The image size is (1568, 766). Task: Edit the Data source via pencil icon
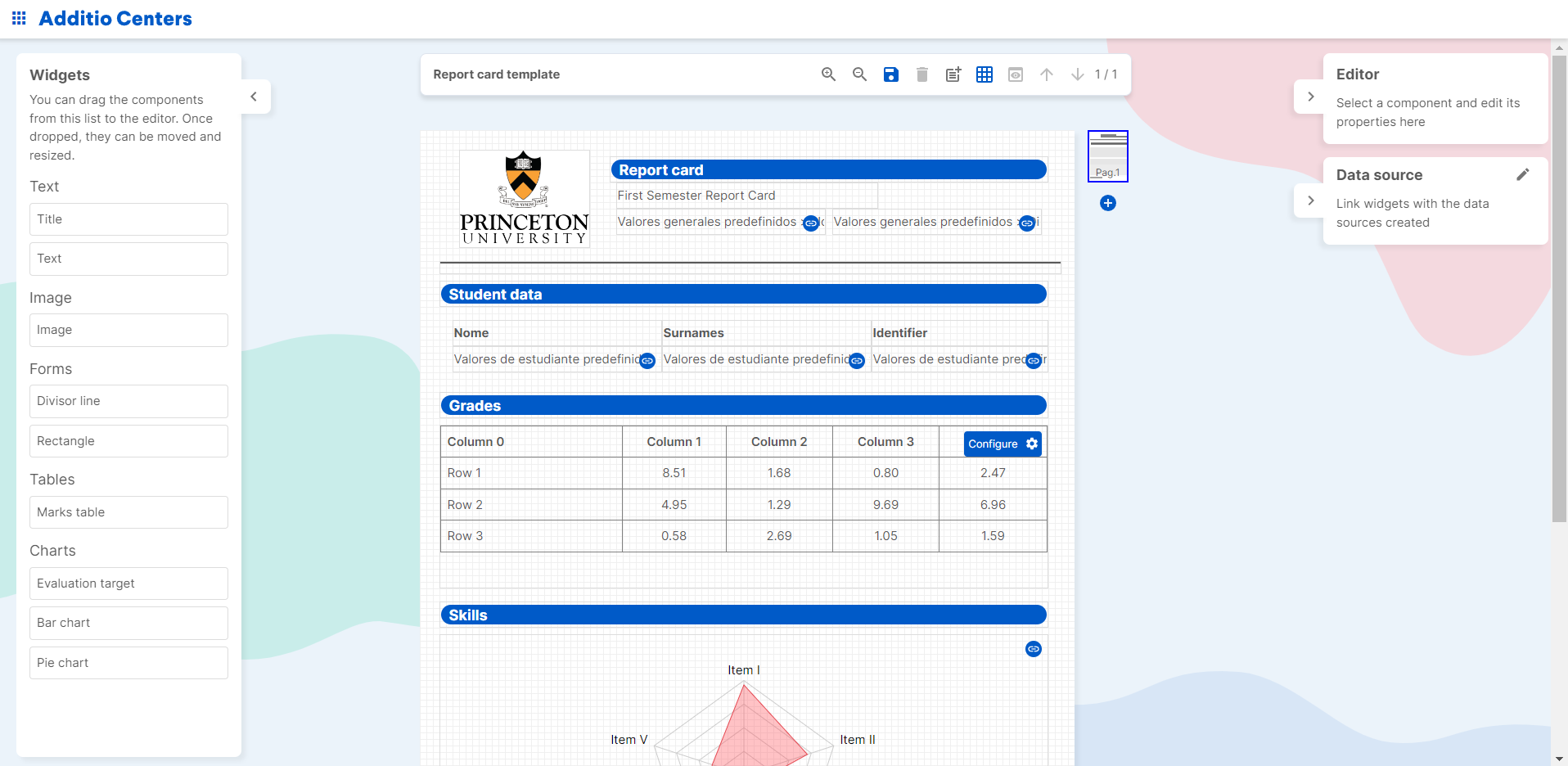point(1523,173)
